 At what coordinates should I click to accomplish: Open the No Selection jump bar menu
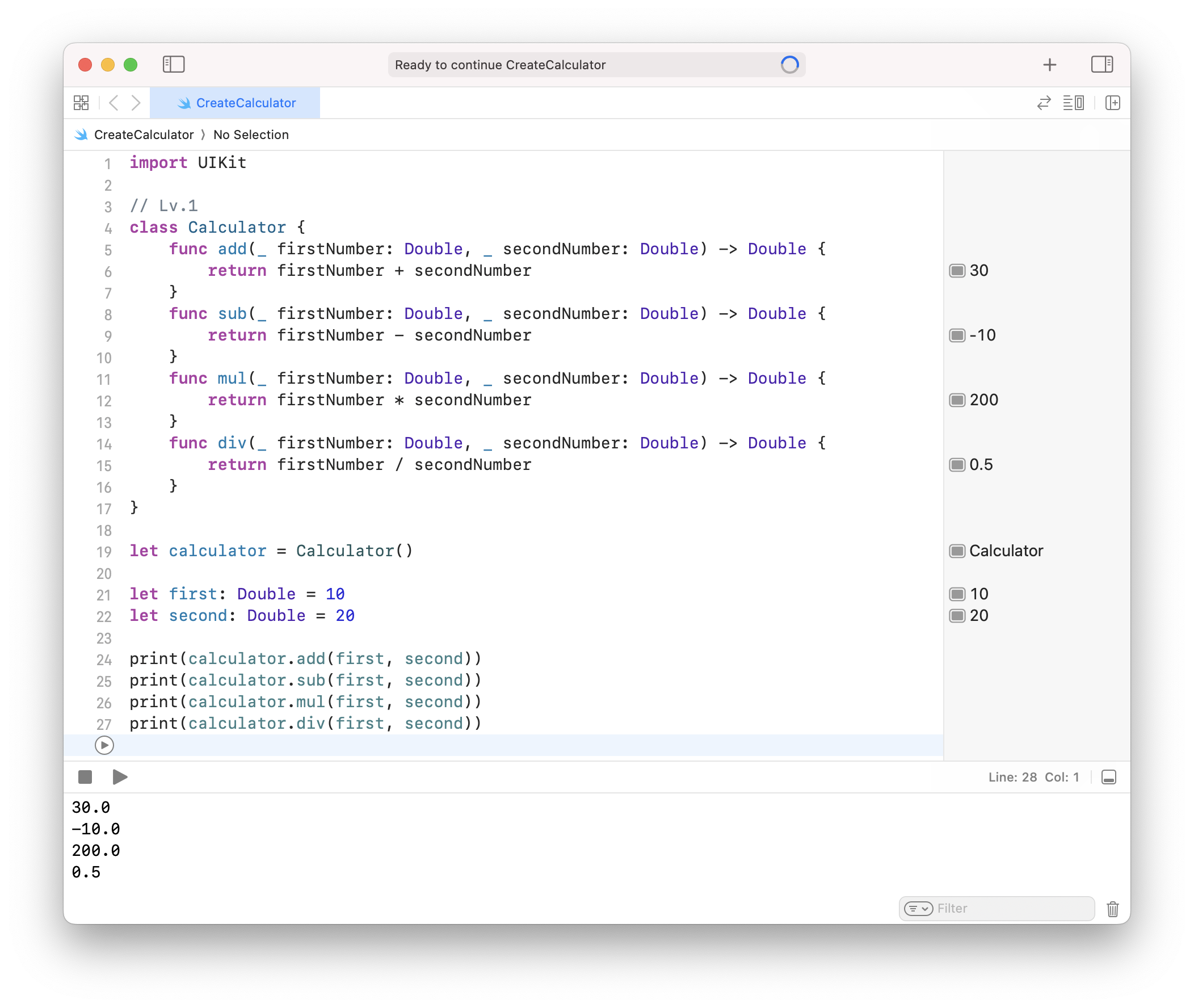251,135
